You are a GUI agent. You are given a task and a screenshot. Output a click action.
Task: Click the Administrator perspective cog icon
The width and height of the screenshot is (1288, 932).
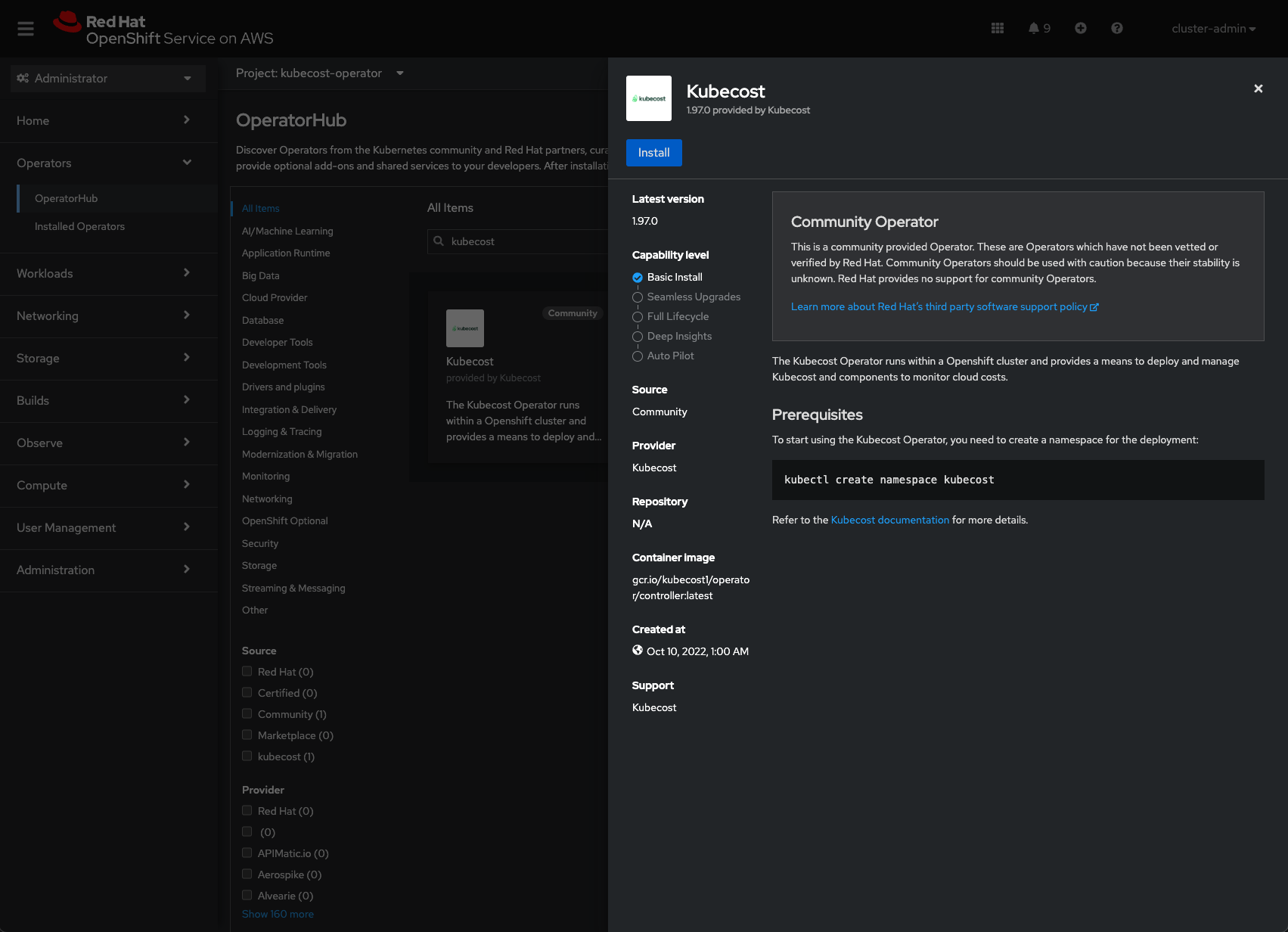coord(23,78)
